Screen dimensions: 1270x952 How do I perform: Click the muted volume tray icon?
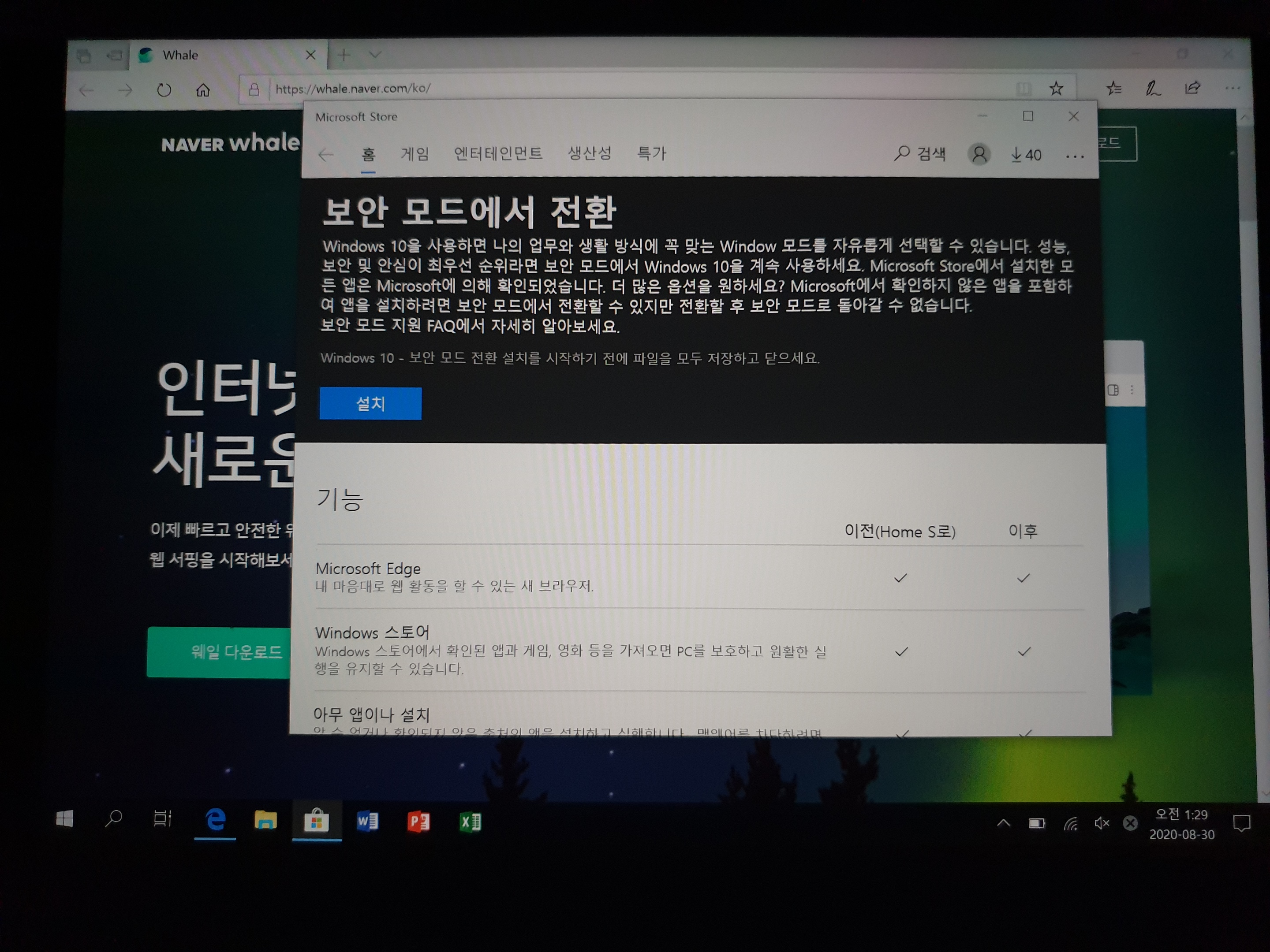1101,823
